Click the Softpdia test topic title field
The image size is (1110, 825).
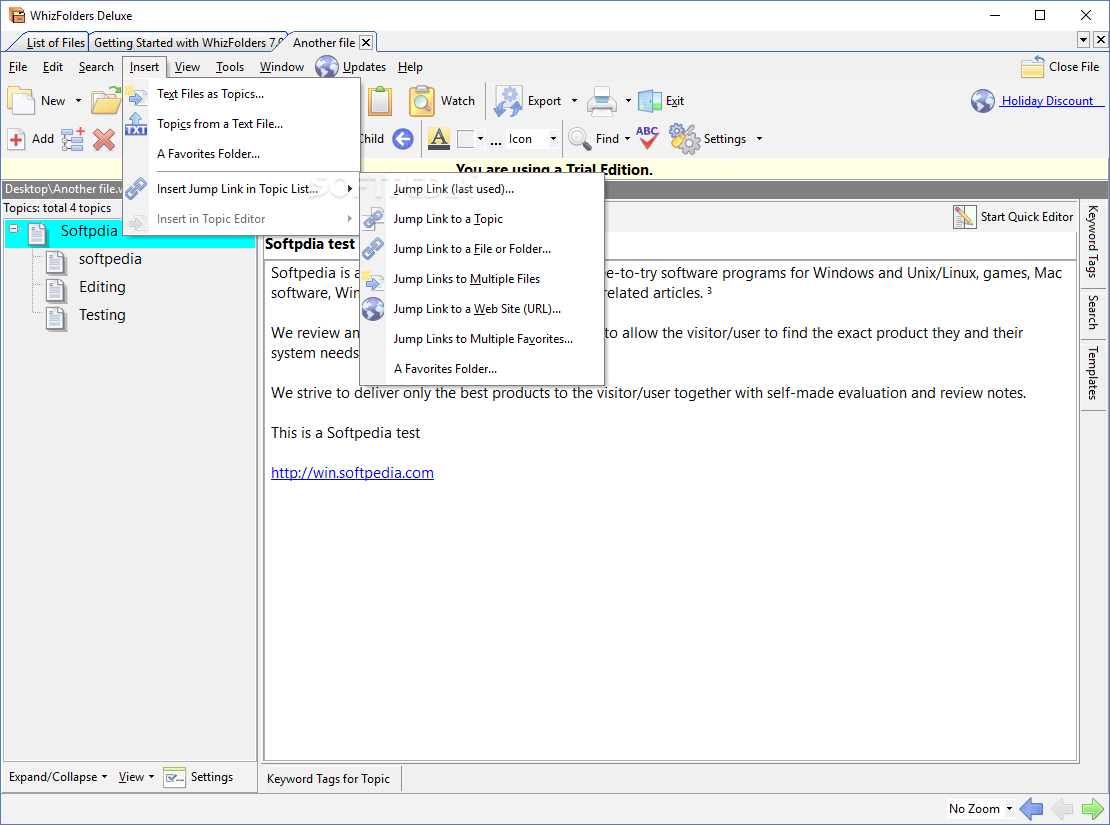click(670, 244)
